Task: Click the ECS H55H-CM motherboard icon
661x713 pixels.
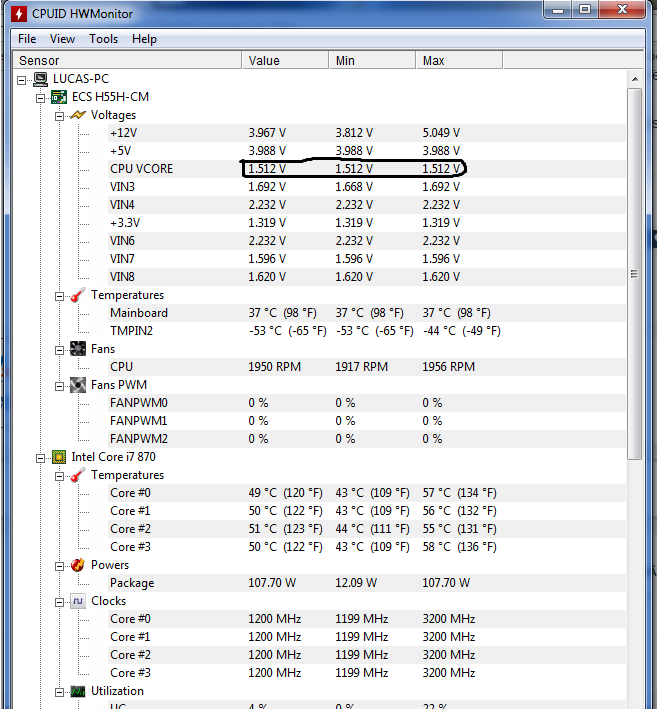Action: (x=59, y=97)
